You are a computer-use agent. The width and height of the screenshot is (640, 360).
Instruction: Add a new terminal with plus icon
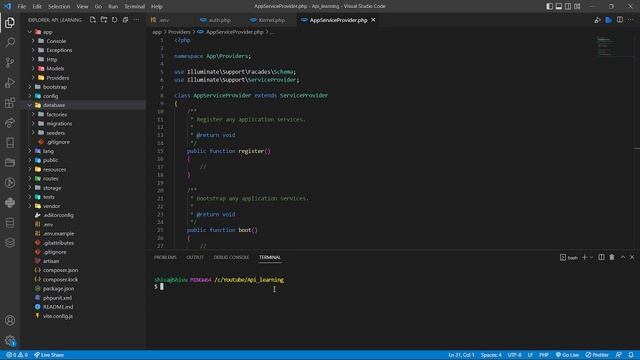[584, 257]
